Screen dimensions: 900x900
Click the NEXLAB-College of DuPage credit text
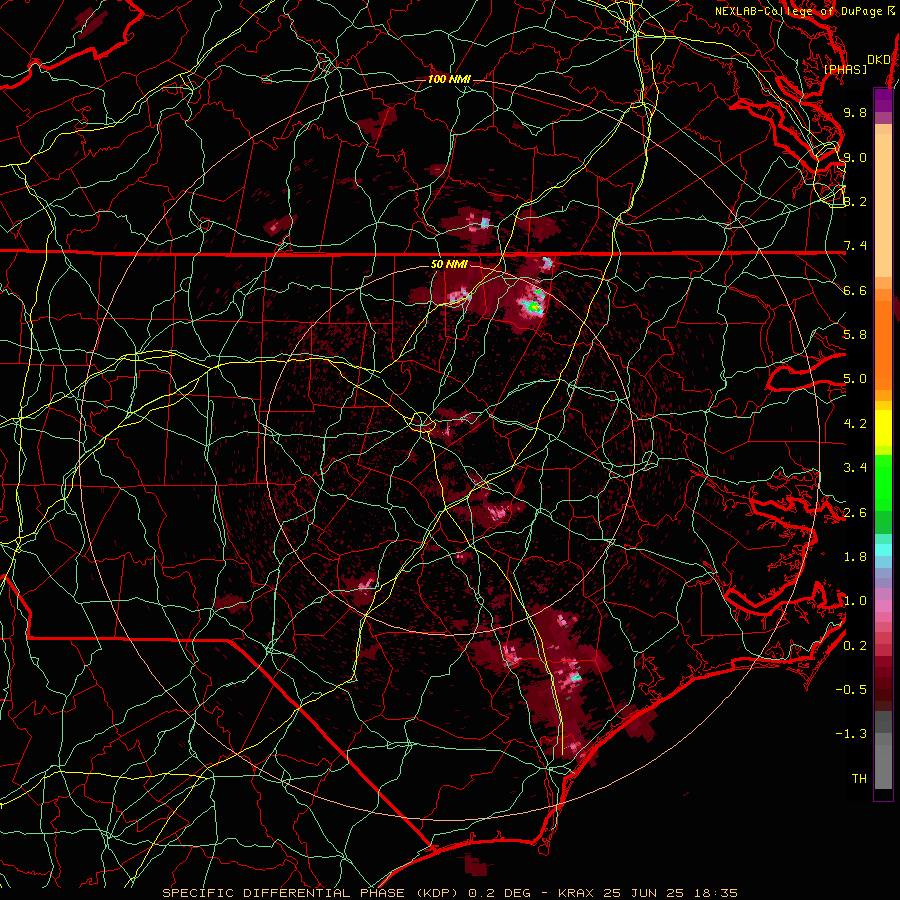click(x=804, y=11)
